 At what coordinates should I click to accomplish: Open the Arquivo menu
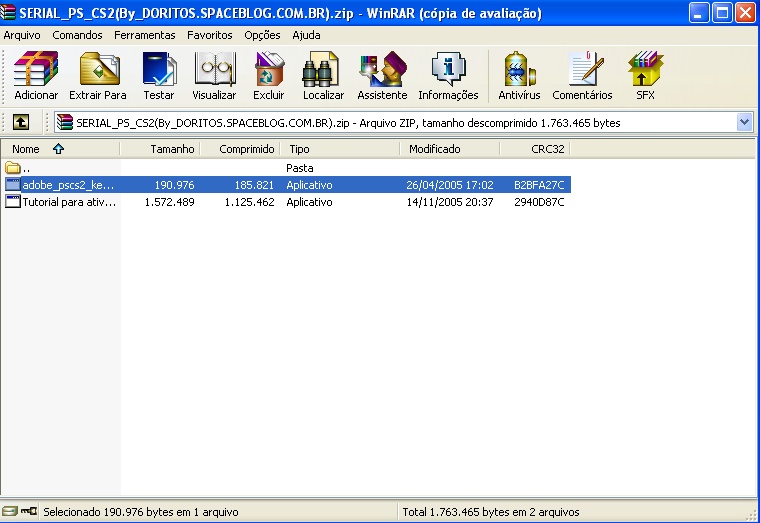tap(22, 35)
